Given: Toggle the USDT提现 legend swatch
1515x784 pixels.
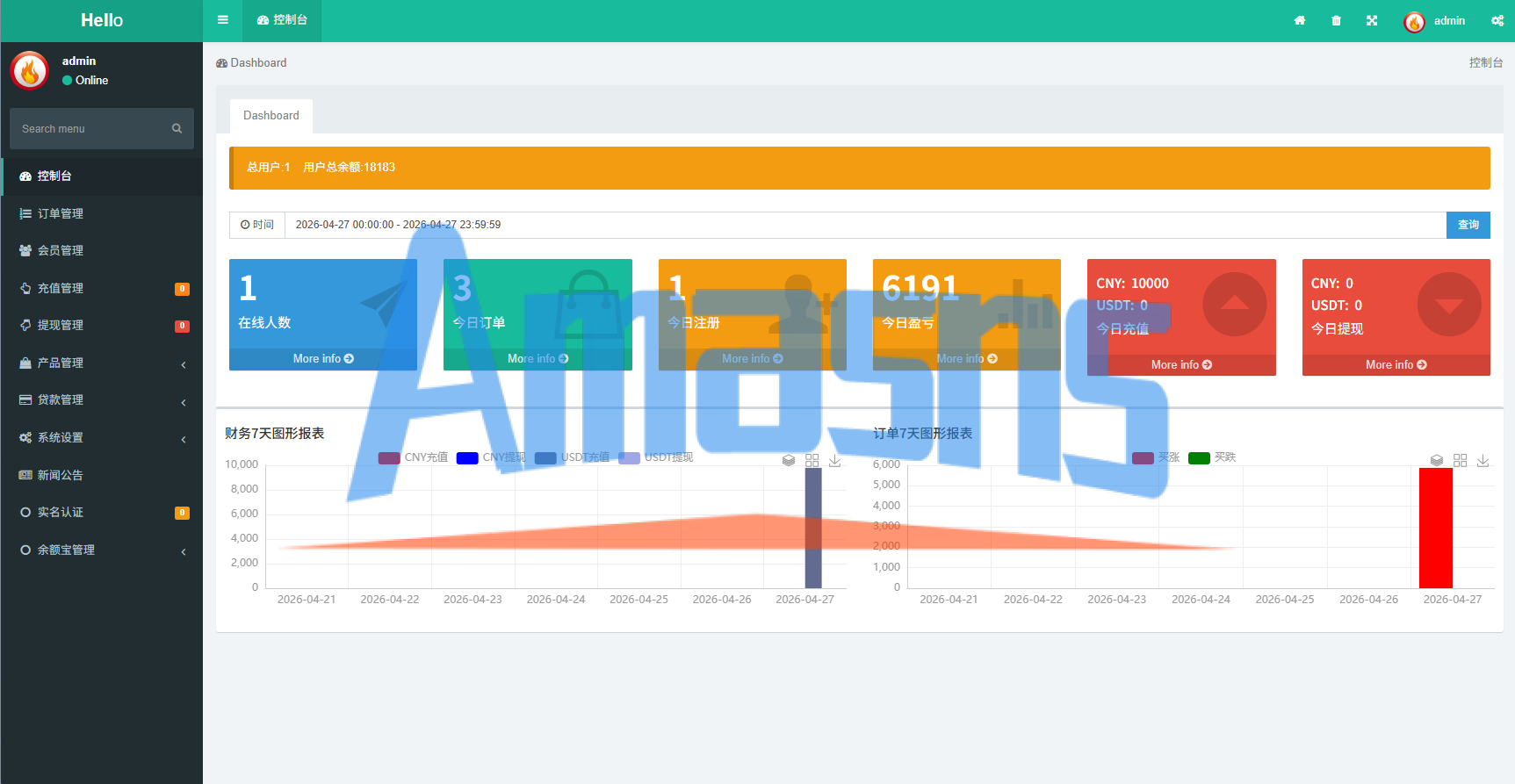Looking at the screenshot, I should tap(629, 457).
